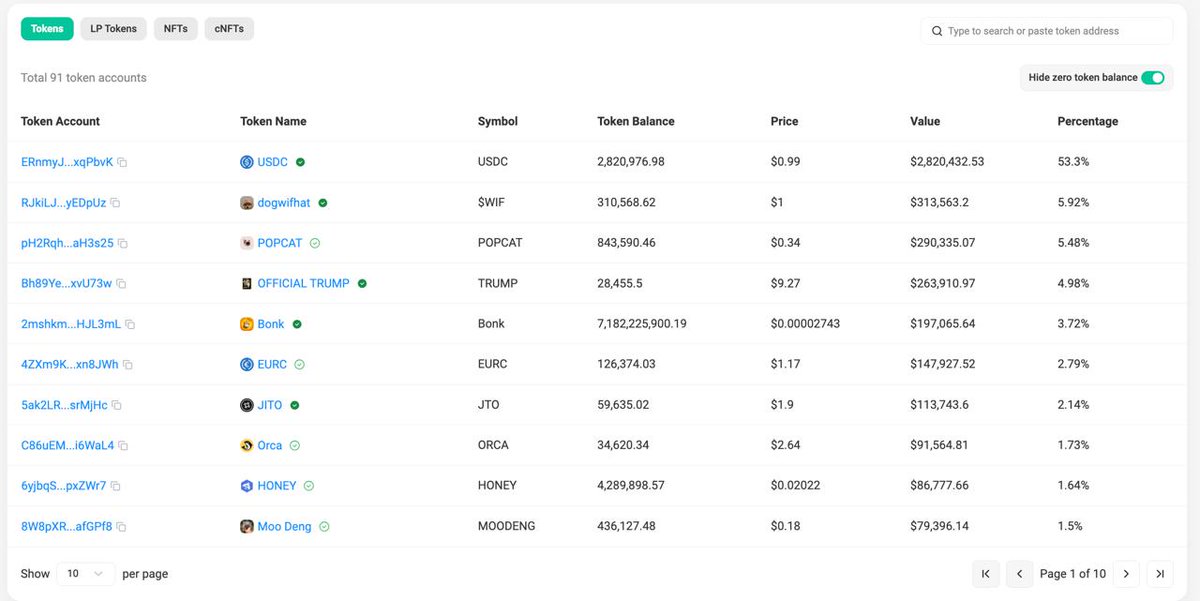This screenshot has height=601, width=1200.
Task: Open the JITO token name link
Action: 270,405
